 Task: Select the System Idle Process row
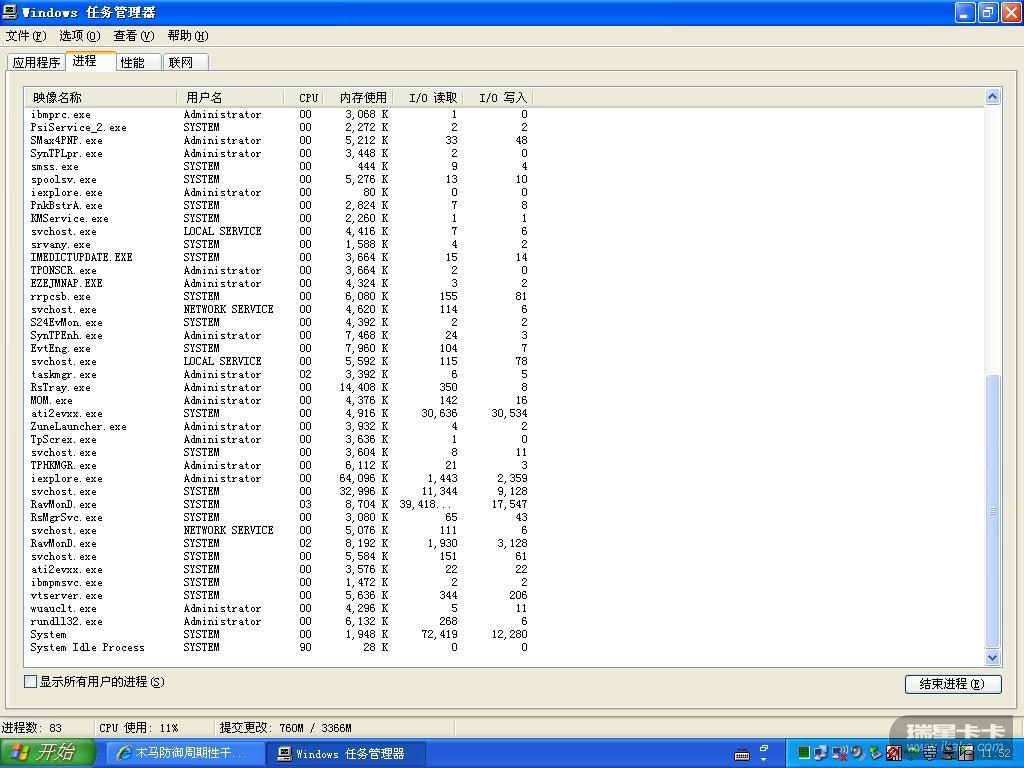[x=279, y=648]
